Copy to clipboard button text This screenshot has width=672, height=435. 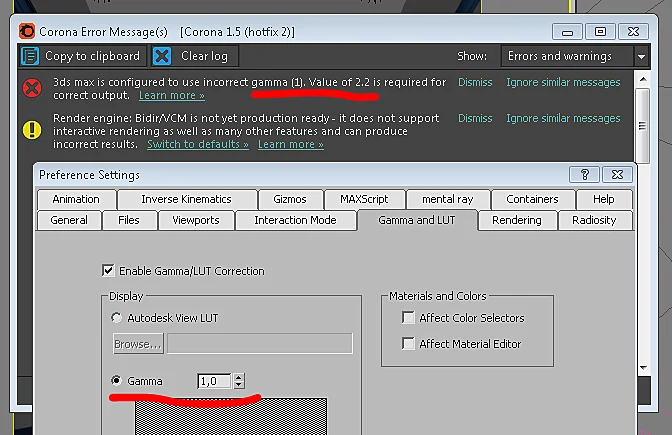click(x=93, y=56)
